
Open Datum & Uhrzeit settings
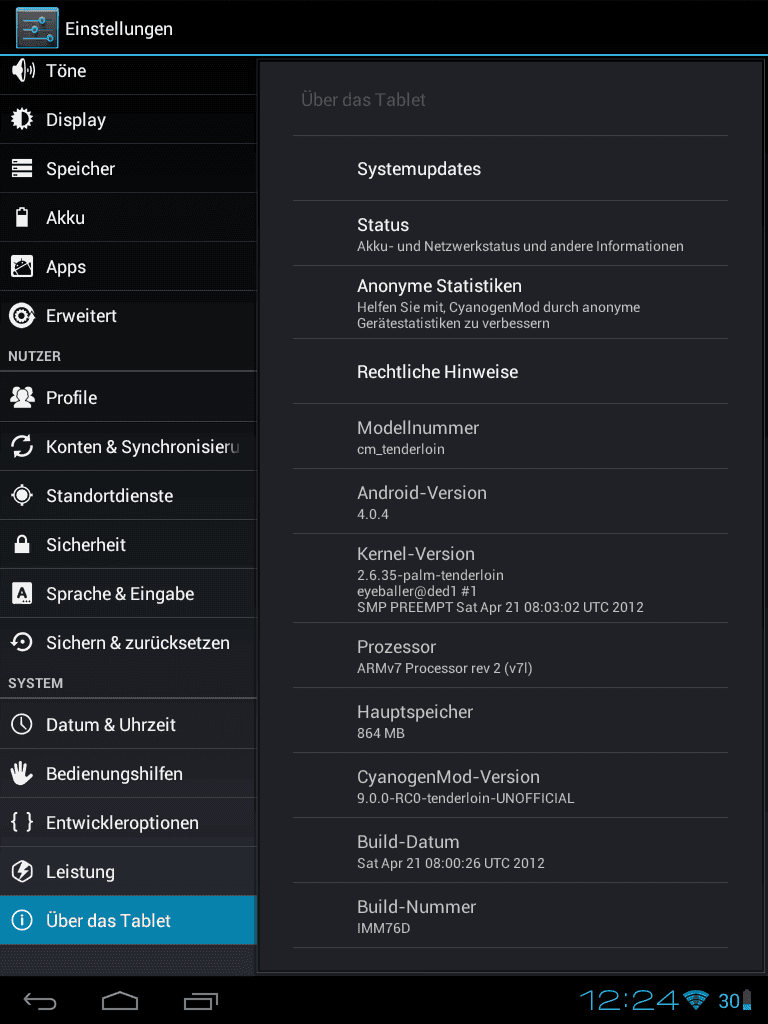point(128,724)
